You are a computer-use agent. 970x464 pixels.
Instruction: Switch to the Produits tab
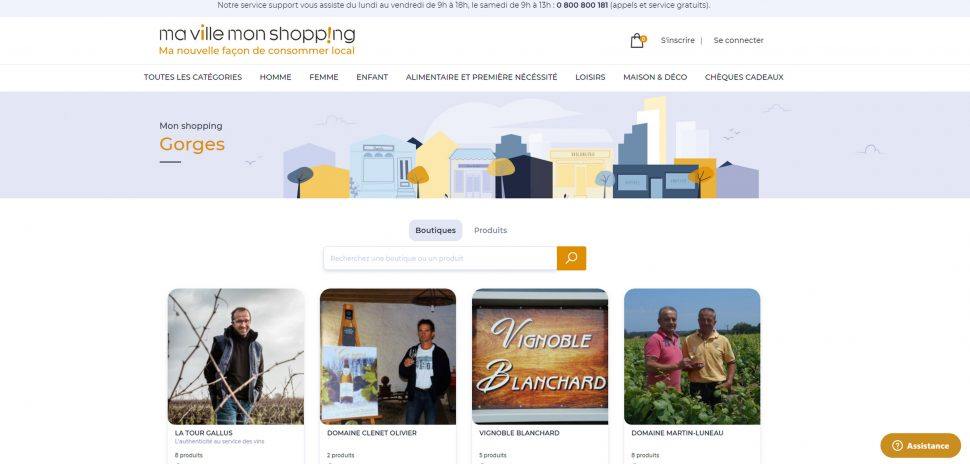coord(491,230)
